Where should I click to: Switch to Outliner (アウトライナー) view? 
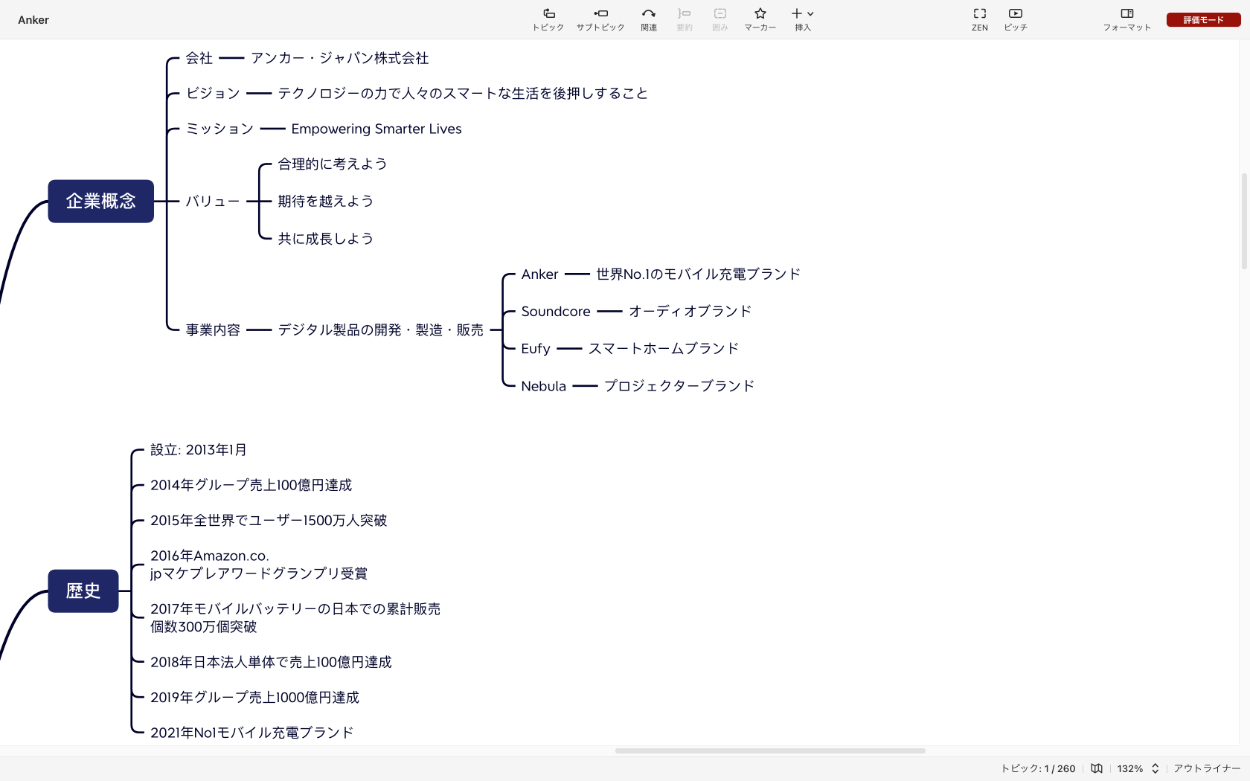1207,768
